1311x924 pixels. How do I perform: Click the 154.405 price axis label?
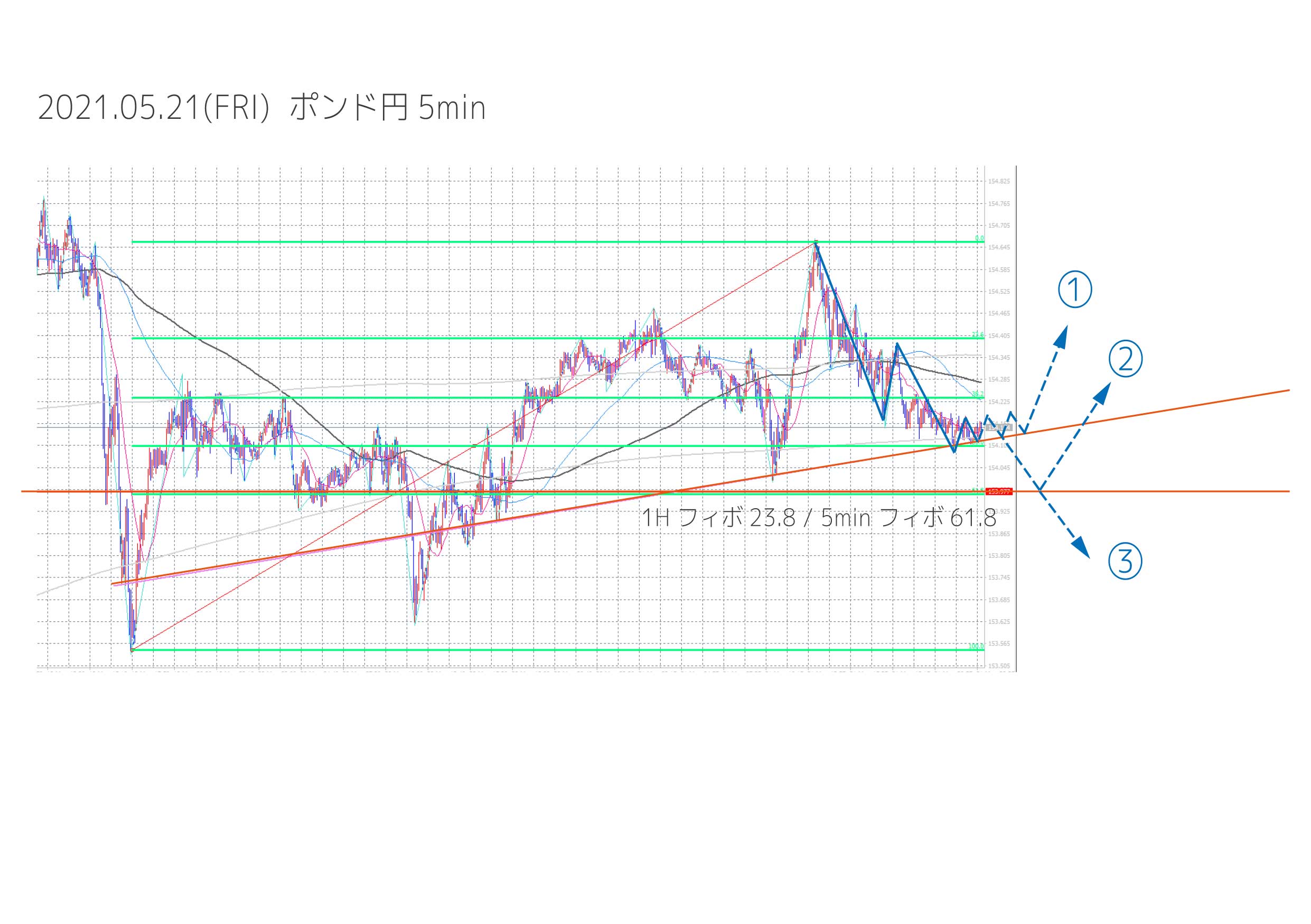click(x=999, y=336)
